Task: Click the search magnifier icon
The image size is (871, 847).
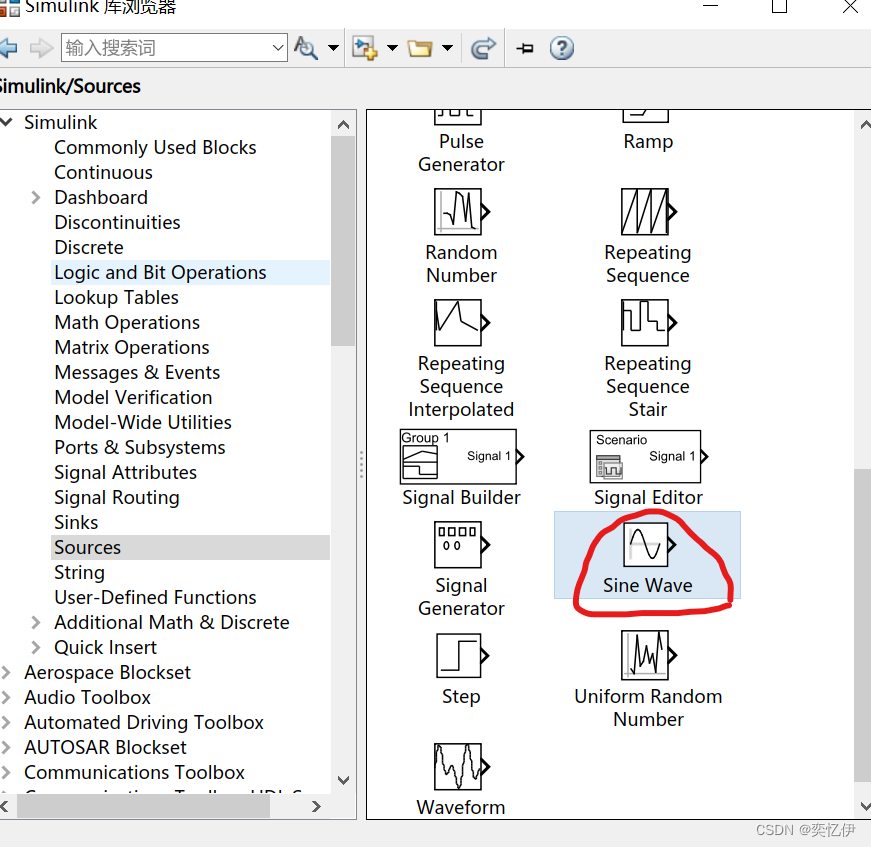Action: (x=306, y=48)
